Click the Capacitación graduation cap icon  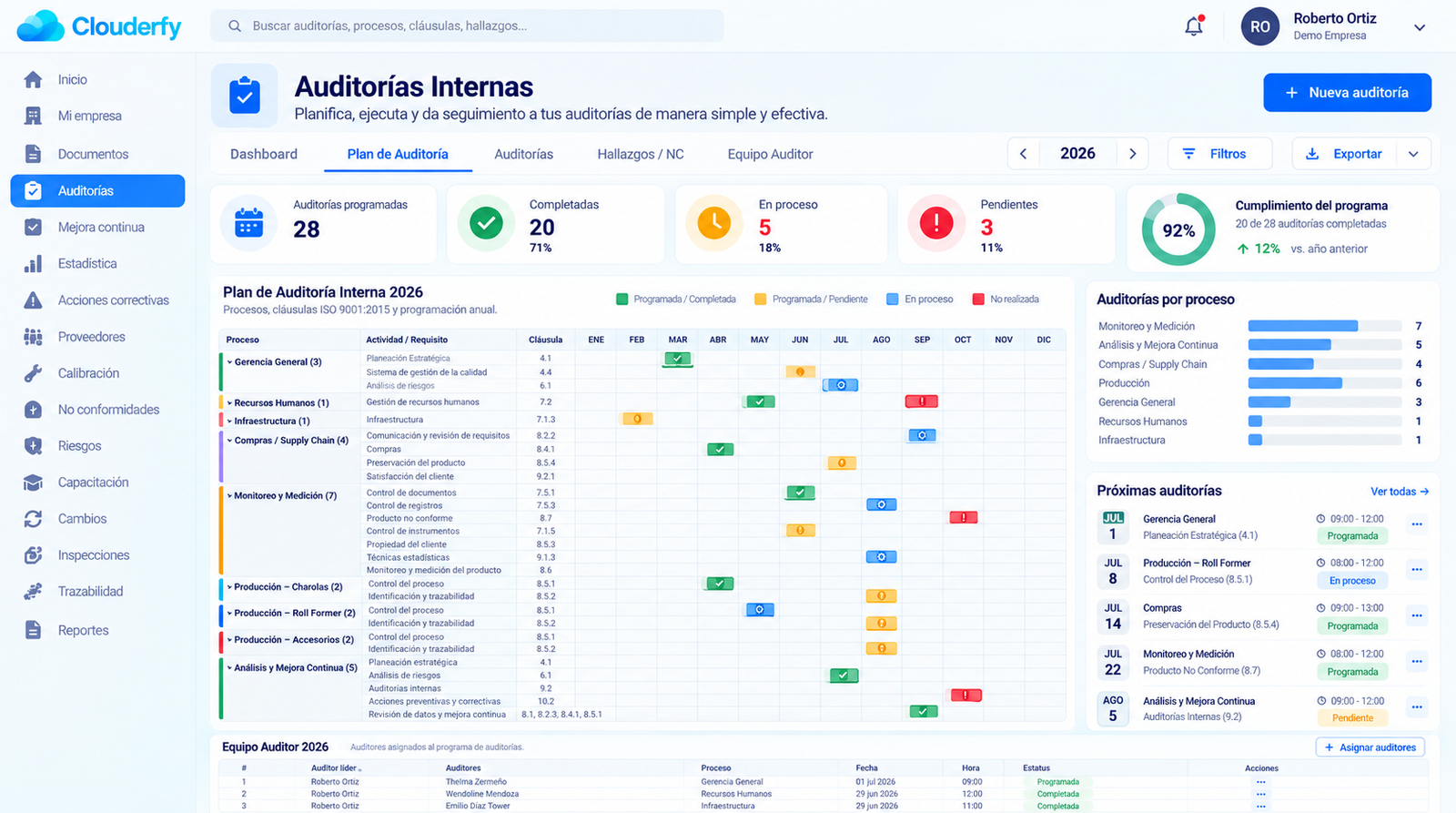(x=33, y=482)
